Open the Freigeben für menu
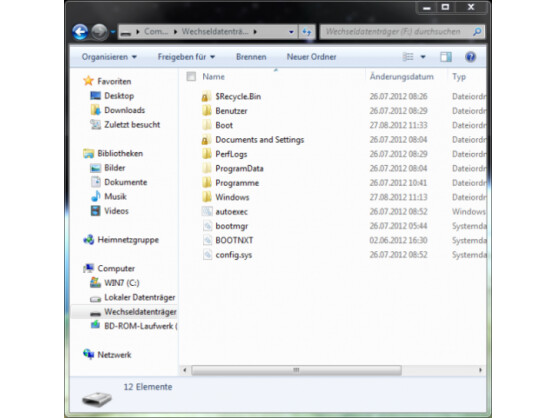The image size is (557, 418). click(186, 57)
